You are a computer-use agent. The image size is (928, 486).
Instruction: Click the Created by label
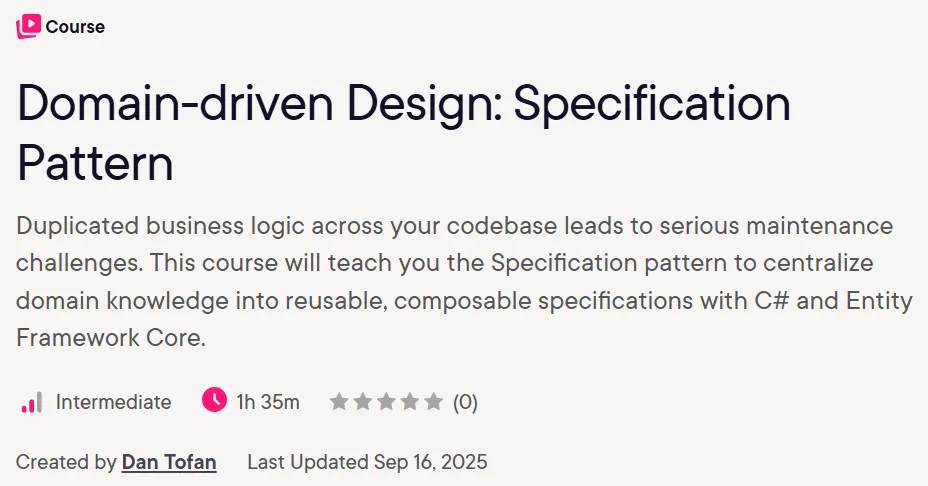coord(66,462)
